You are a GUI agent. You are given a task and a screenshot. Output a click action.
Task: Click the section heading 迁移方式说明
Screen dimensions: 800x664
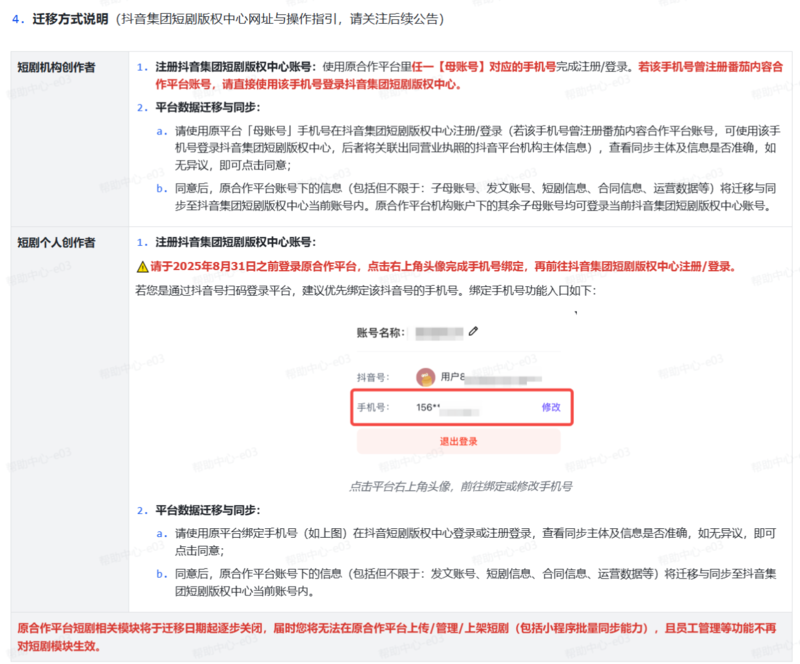point(64,19)
